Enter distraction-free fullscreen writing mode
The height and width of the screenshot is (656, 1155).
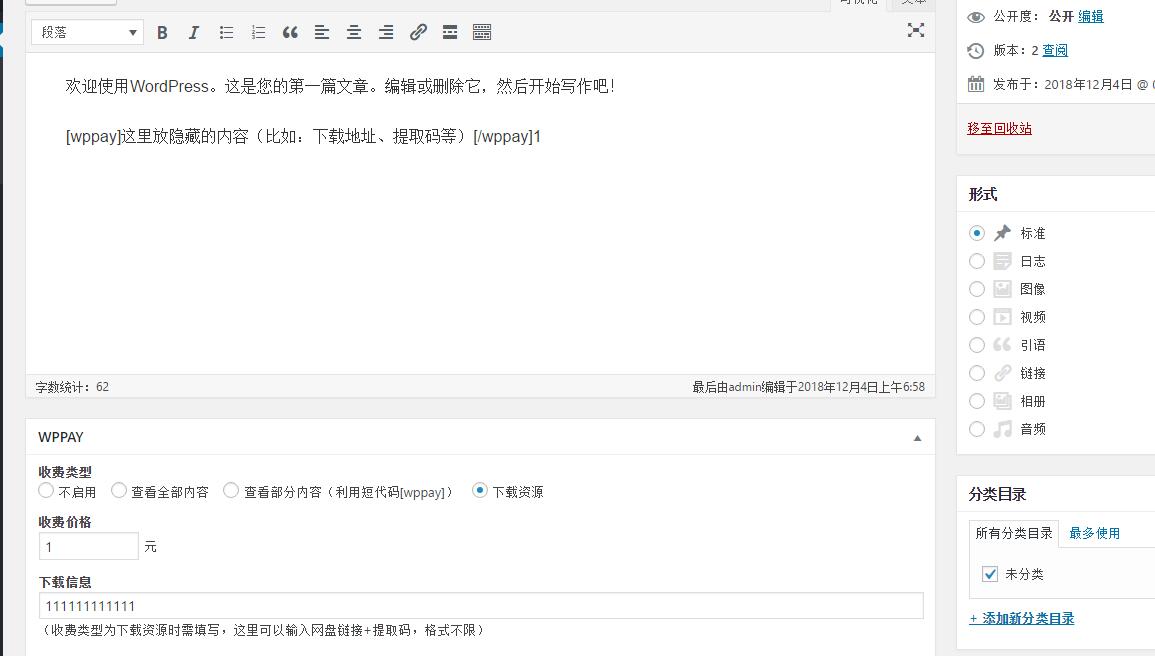pyautogui.click(x=916, y=30)
